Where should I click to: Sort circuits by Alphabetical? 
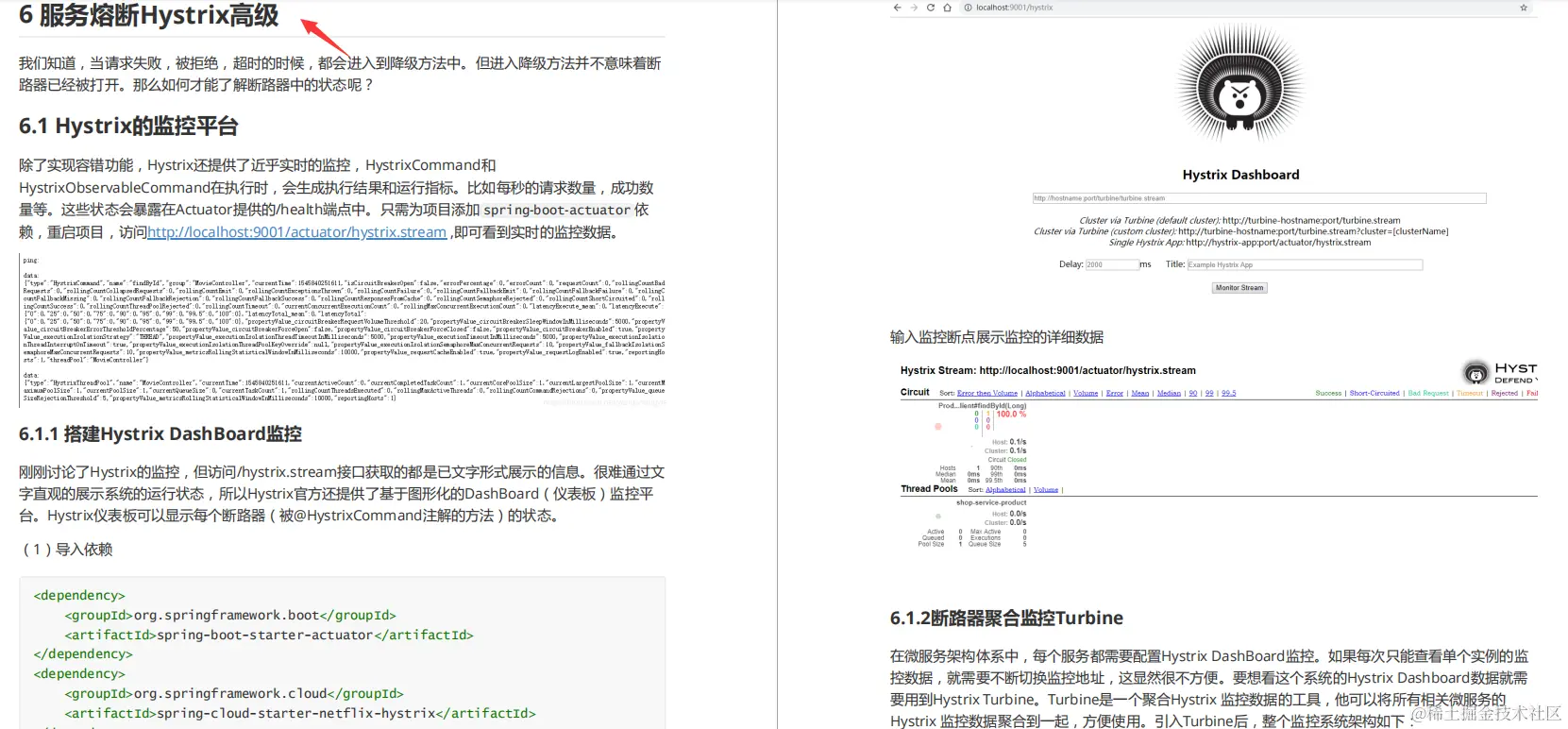tap(1045, 393)
